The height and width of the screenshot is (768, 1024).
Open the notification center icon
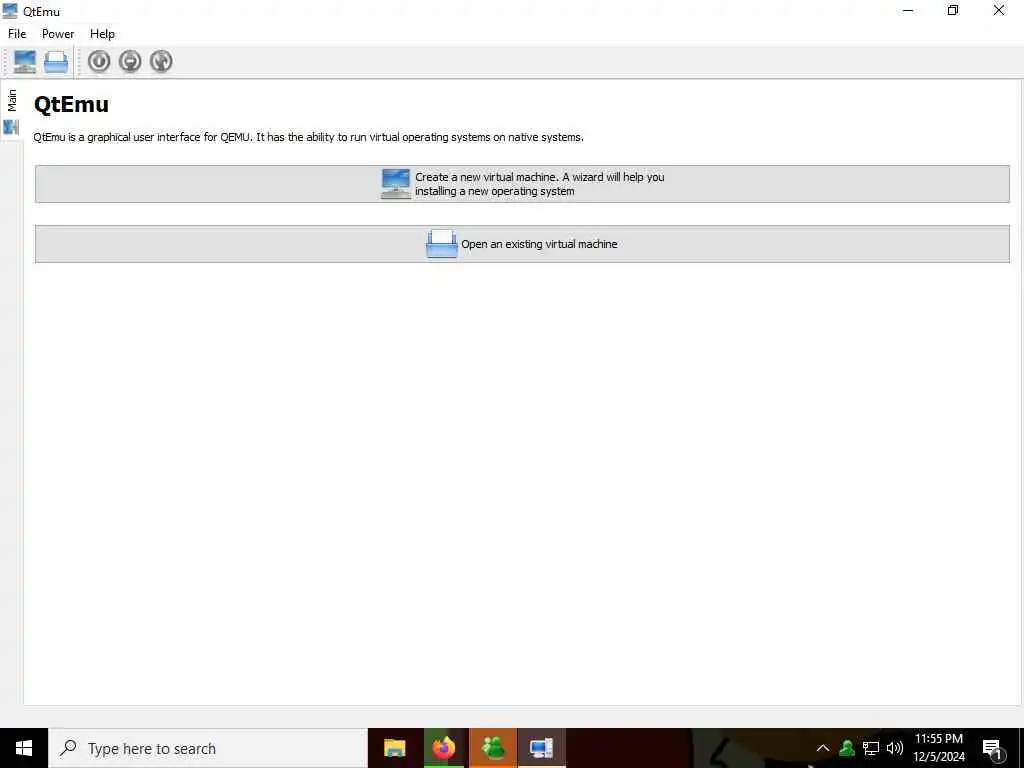pyautogui.click(x=992, y=749)
